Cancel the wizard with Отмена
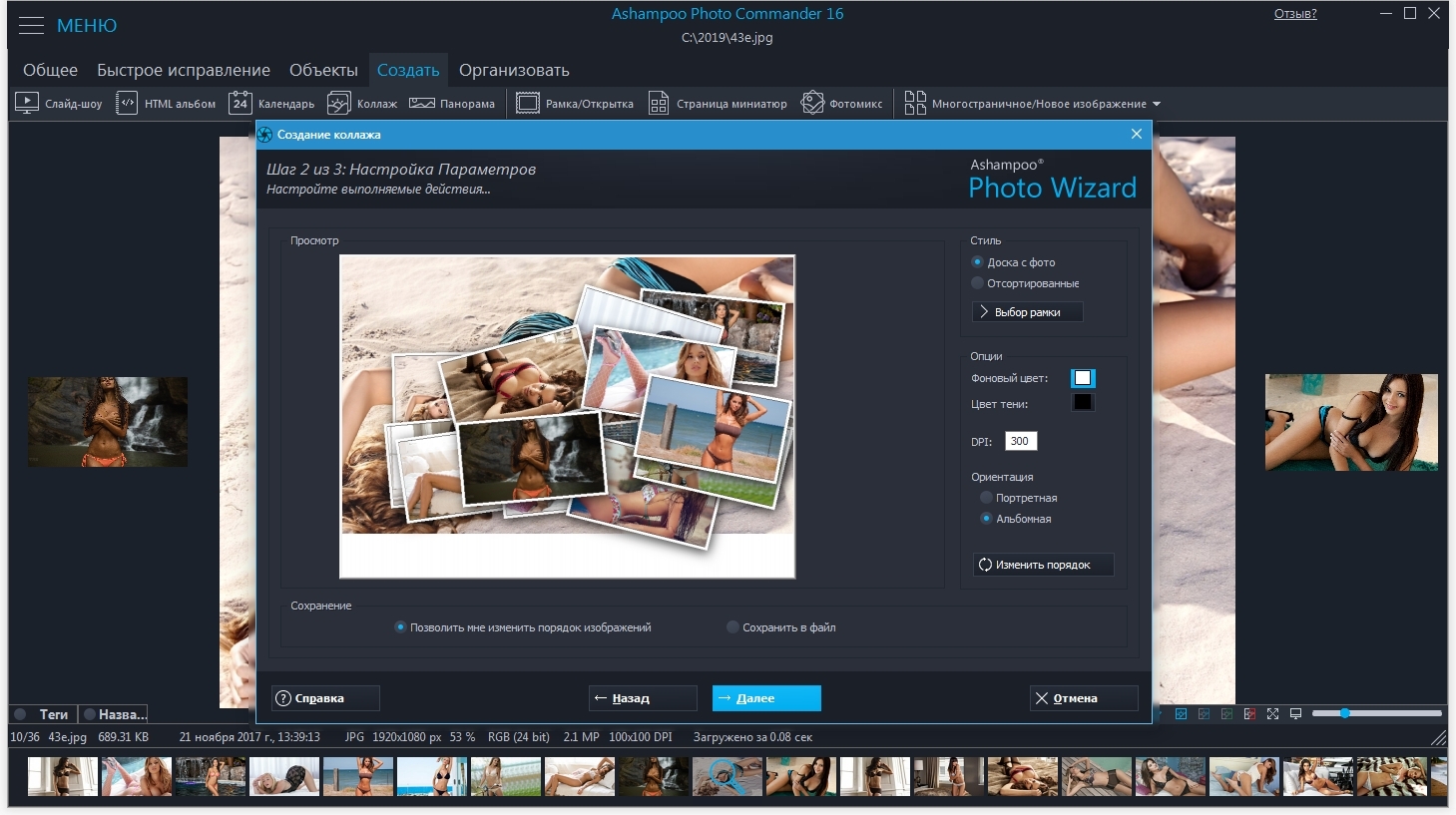Screen dimensions: 1456x815 pyautogui.click(x=1084, y=698)
